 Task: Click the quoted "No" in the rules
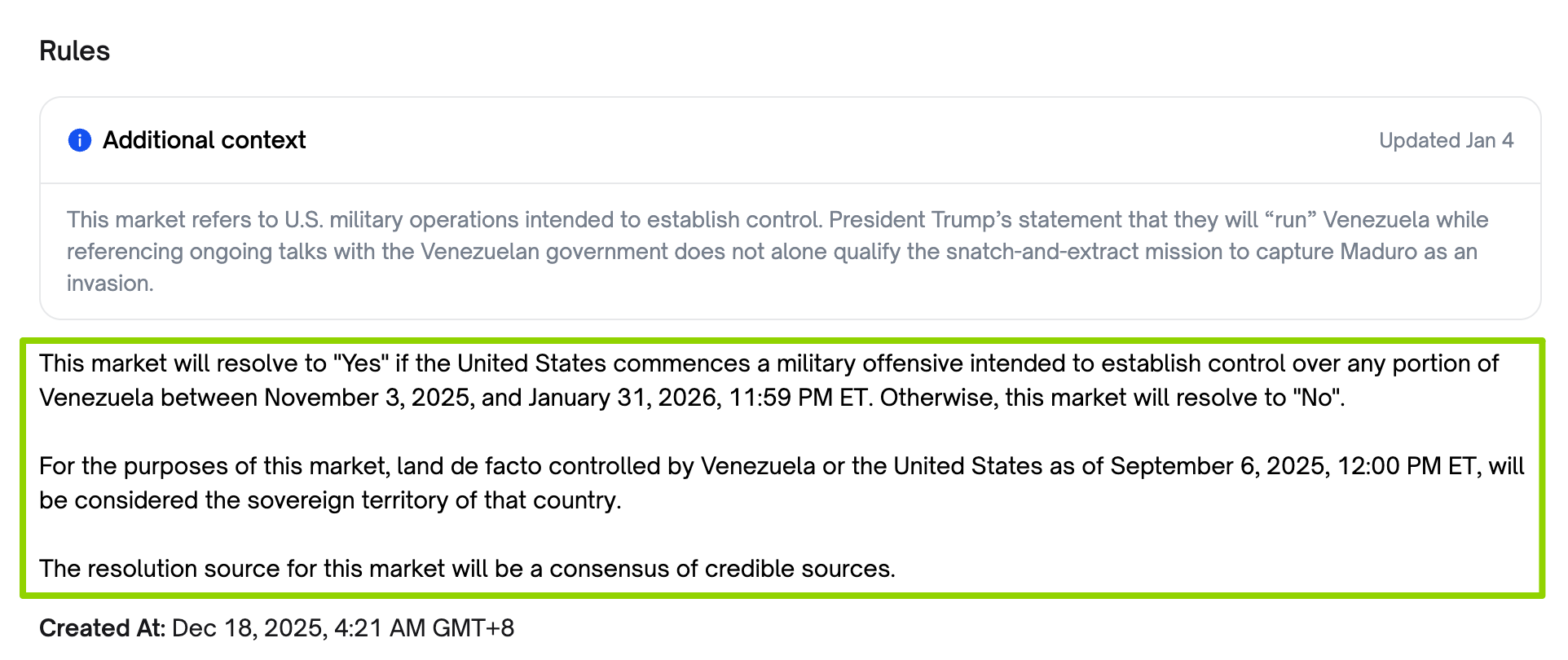(x=1317, y=398)
